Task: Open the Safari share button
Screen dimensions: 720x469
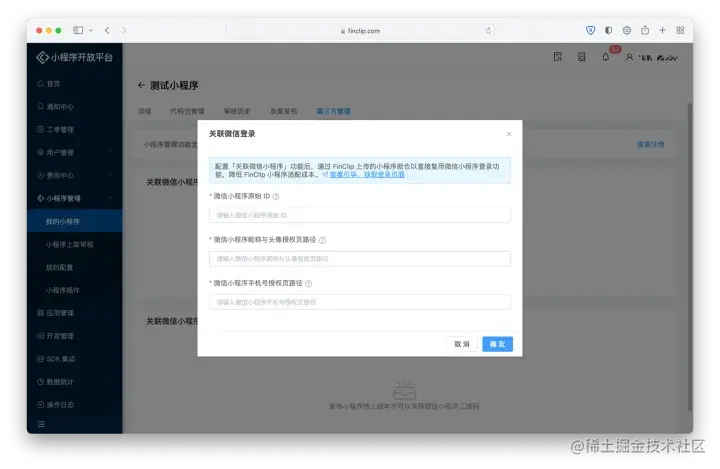Action: pyautogui.click(x=645, y=30)
